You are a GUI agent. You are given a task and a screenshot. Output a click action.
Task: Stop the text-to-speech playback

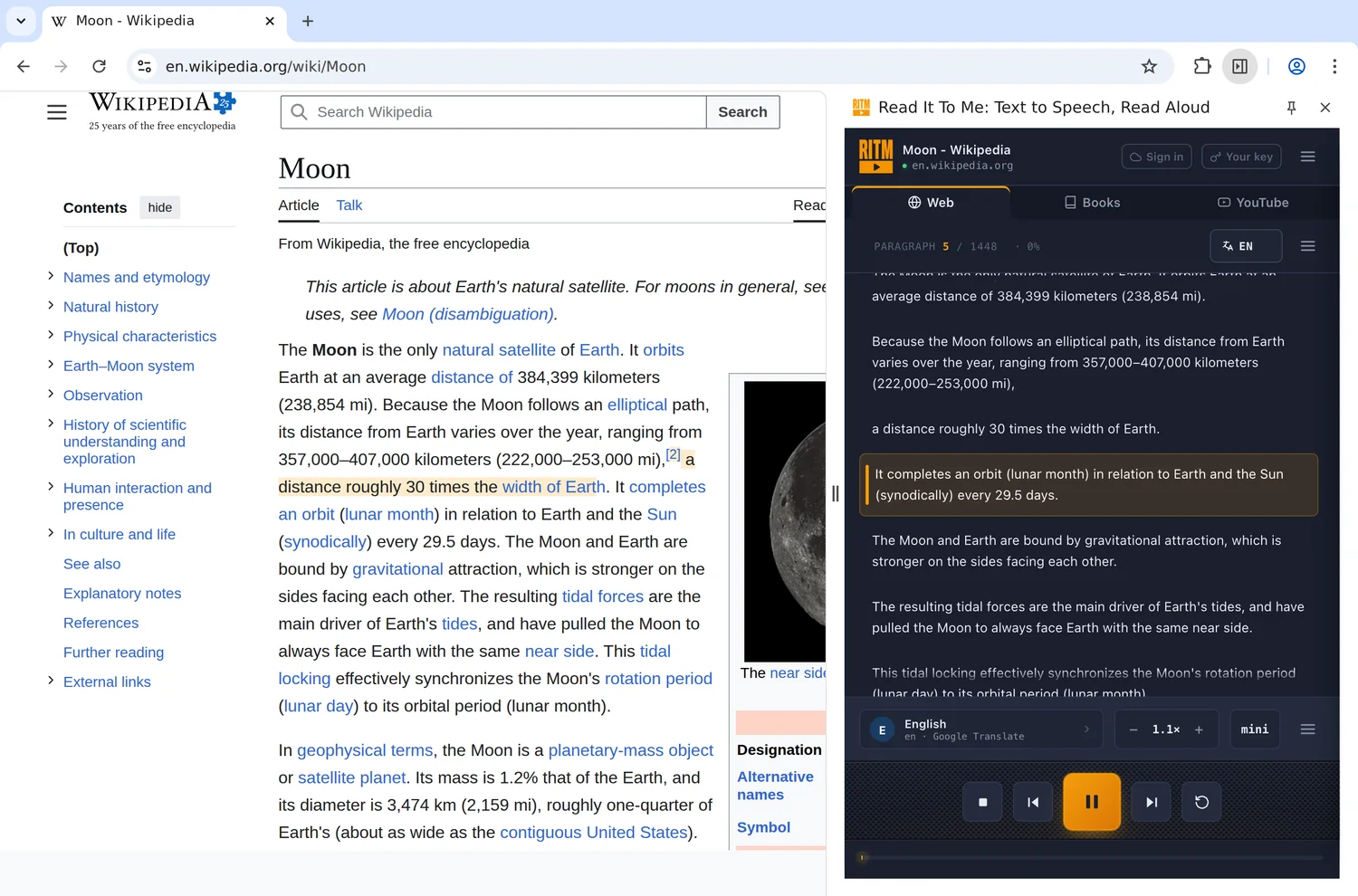click(x=983, y=802)
